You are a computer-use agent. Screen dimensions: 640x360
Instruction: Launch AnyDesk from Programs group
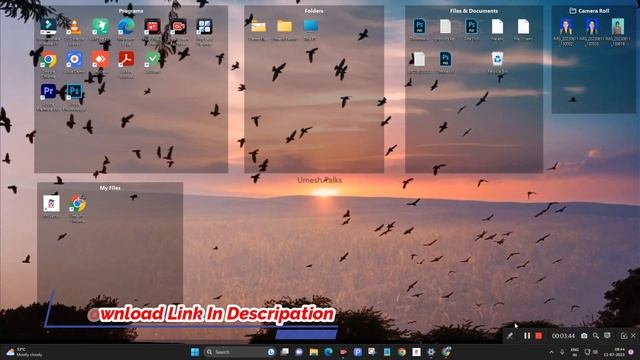[x=100, y=60]
